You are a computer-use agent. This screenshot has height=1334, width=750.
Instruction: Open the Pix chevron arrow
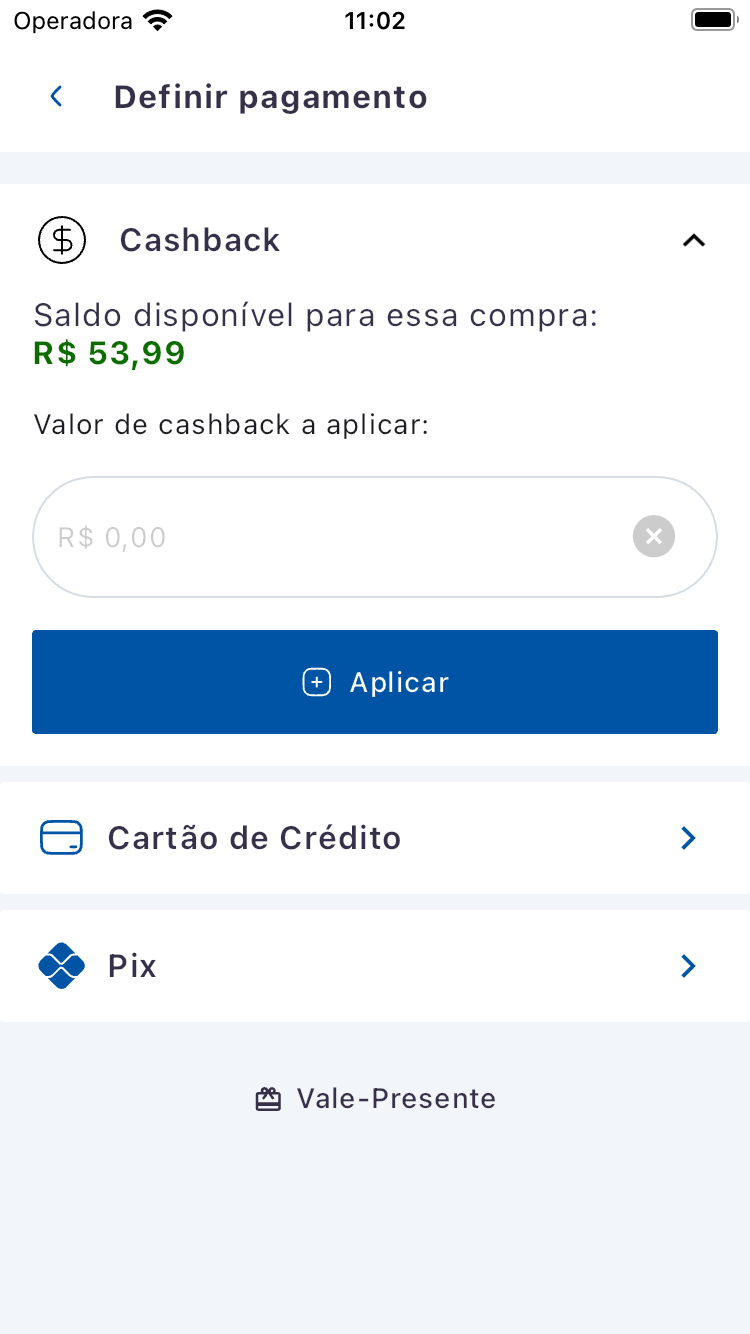click(x=688, y=966)
